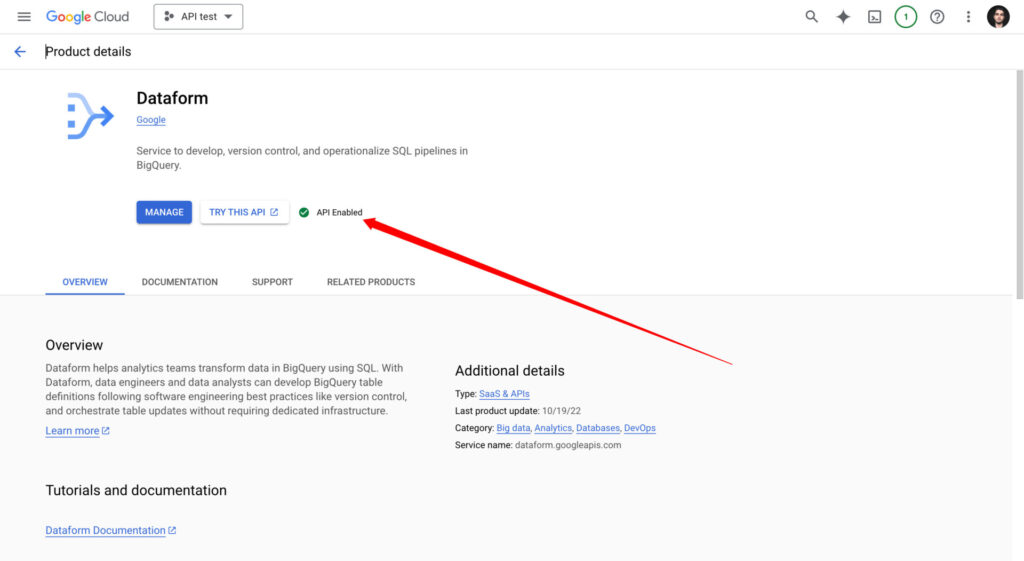The width and height of the screenshot is (1024, 561).
Task: Open Gemini AI sparkle assistant
Action: point(843,17)
